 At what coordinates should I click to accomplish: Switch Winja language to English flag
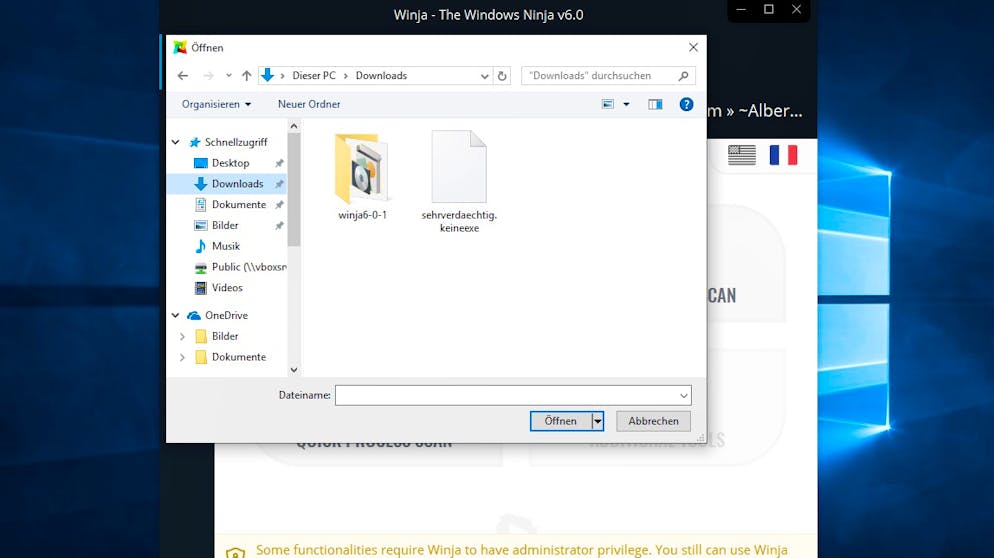point(742,155)
